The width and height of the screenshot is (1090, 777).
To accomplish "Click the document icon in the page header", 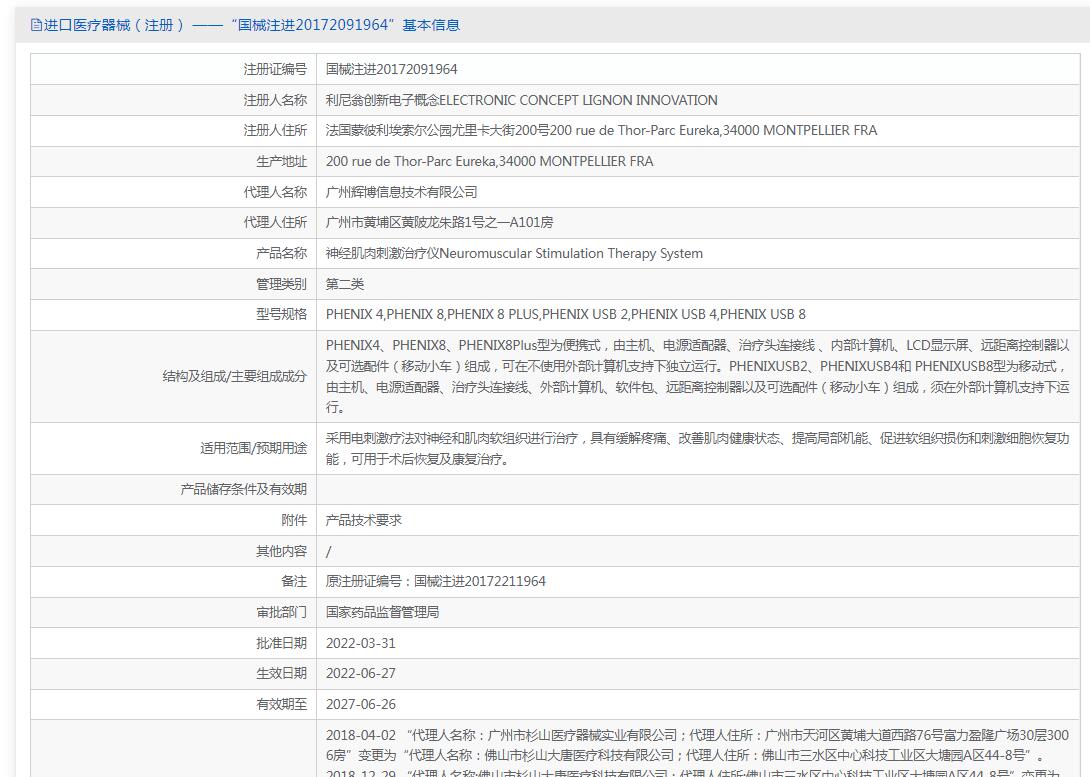I will [36, 25].
